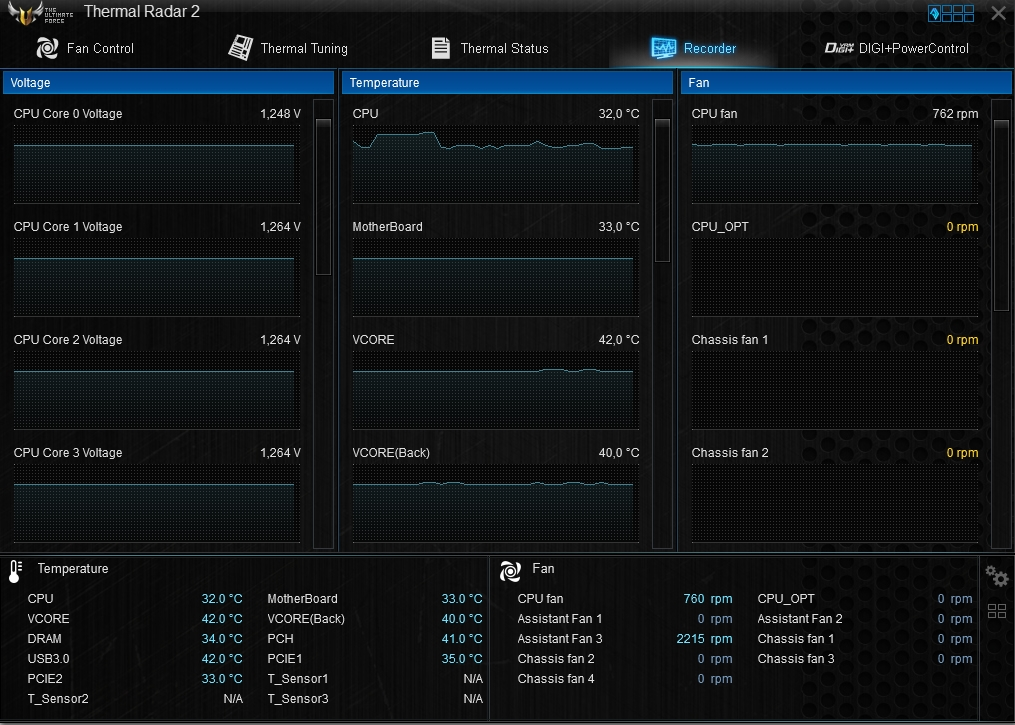Screen dimensions: 1015x725
Task: Click the Fan recorder panel scrollbar thumb
Action: (x=1001, y=218)
